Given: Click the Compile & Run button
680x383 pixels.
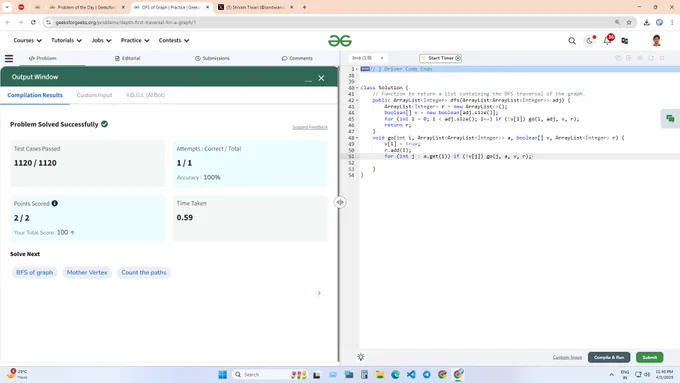Looking at the screenshot, I should point(609,357).
